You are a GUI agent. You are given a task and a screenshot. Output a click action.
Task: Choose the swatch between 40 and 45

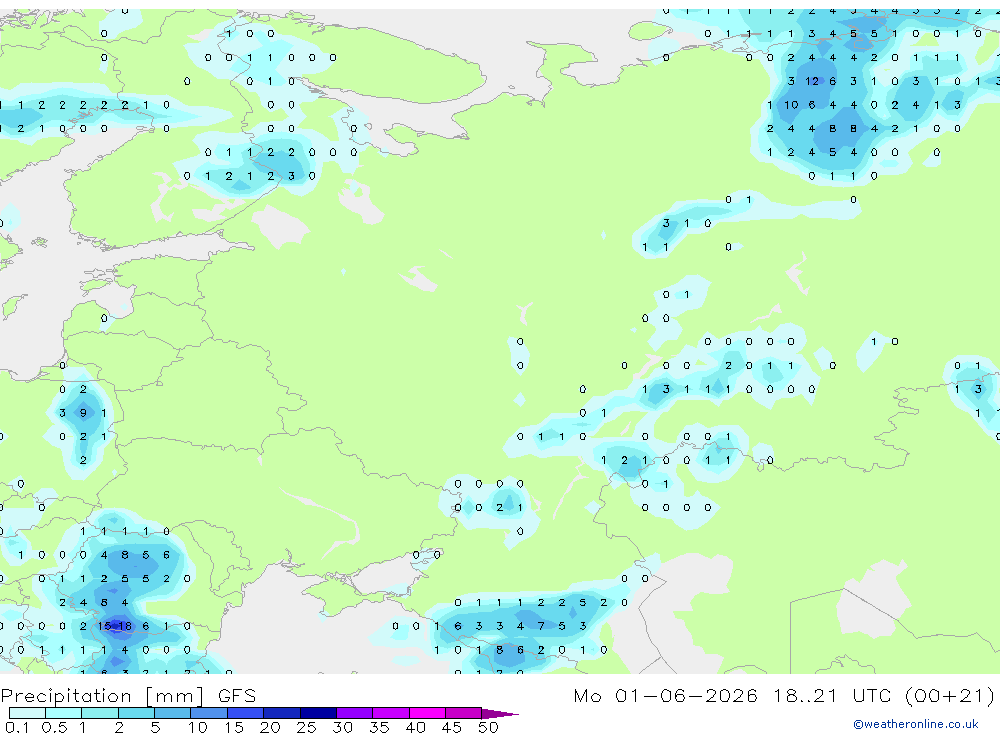(427, 713)
